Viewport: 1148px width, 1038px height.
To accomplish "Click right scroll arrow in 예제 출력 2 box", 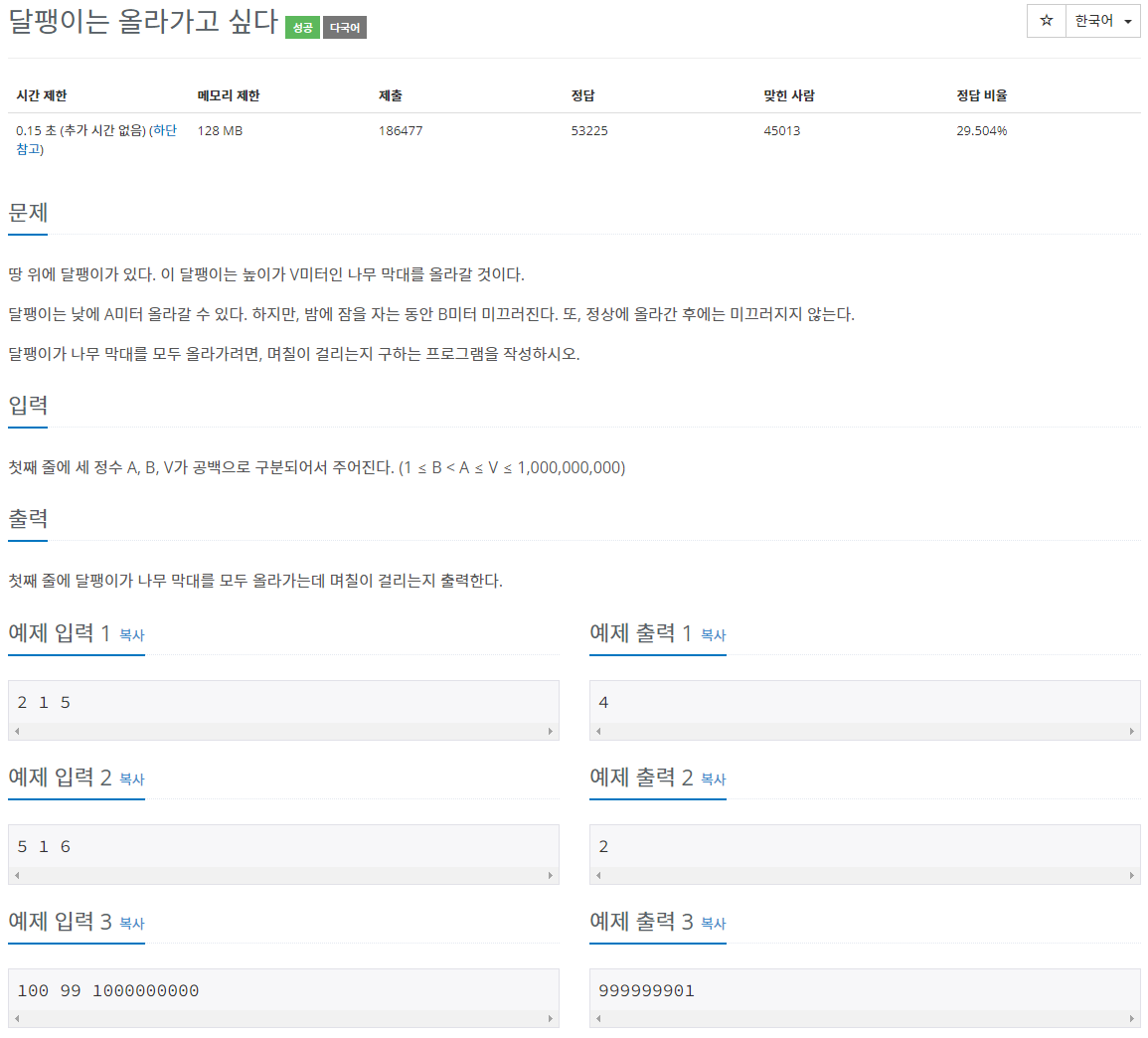I will (x=1132, y=875).
